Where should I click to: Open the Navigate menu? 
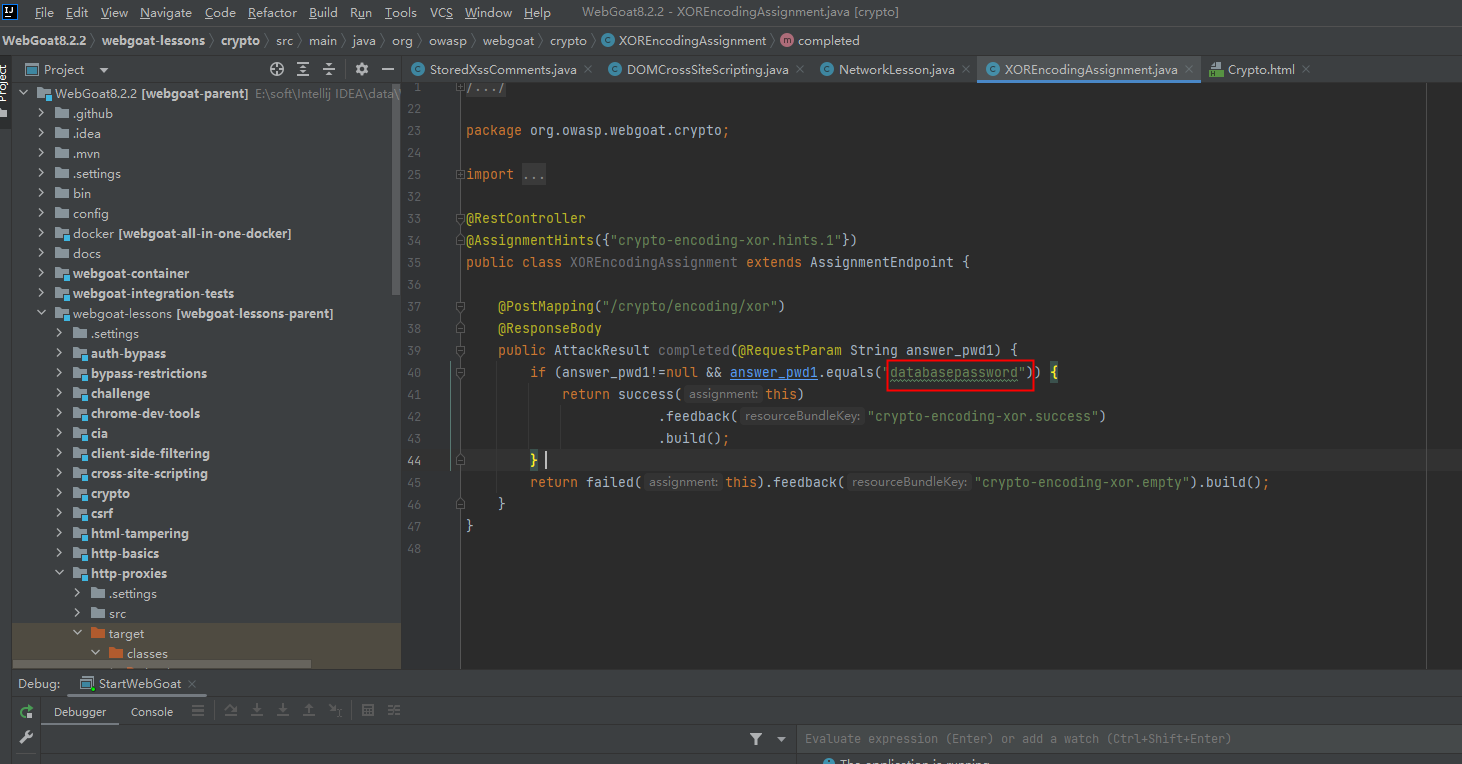pyautogui.click(x=166, y=12)
